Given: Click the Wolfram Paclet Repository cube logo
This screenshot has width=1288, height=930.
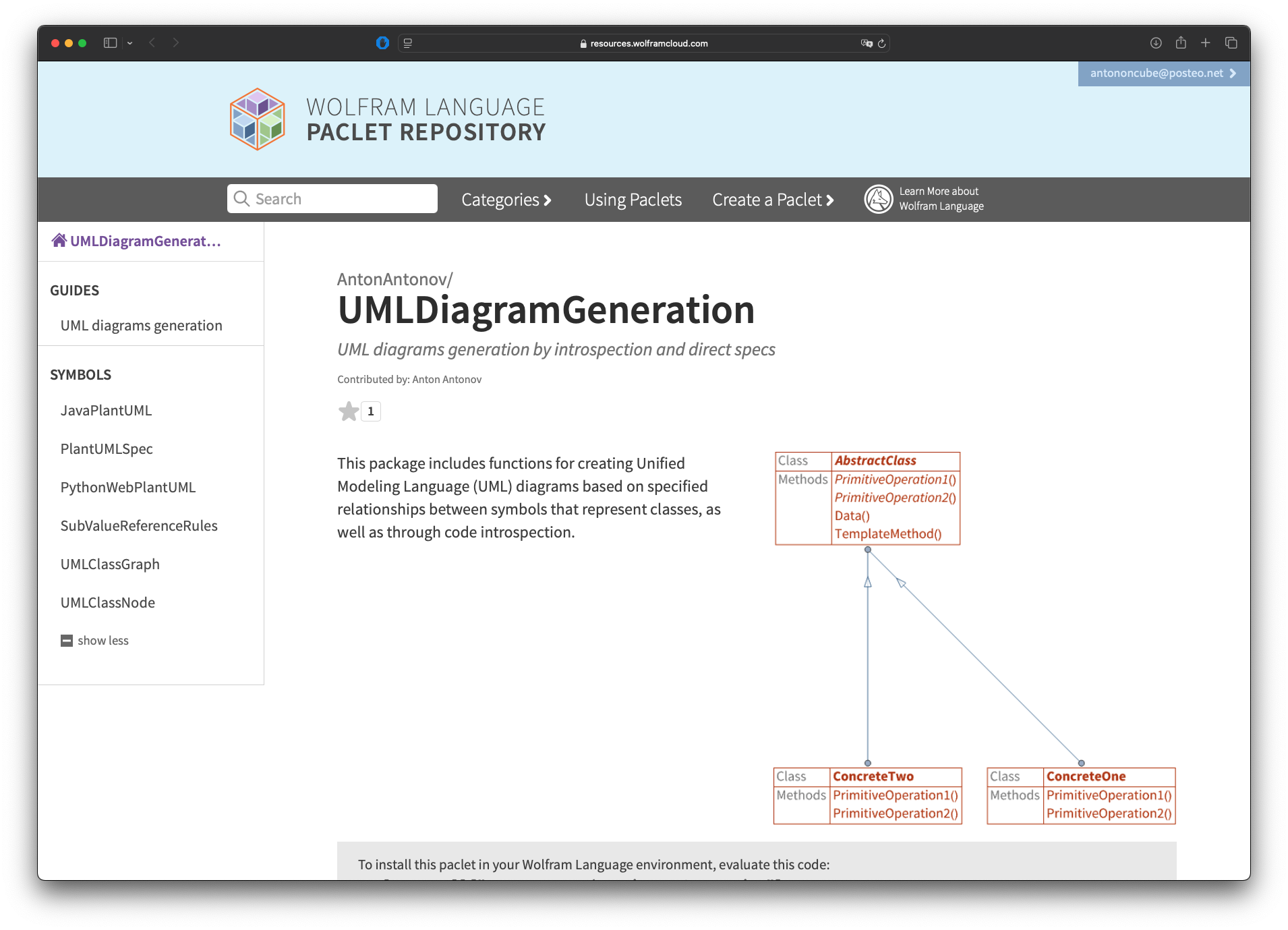Looking at the screenshot, I should click(257, 119).
